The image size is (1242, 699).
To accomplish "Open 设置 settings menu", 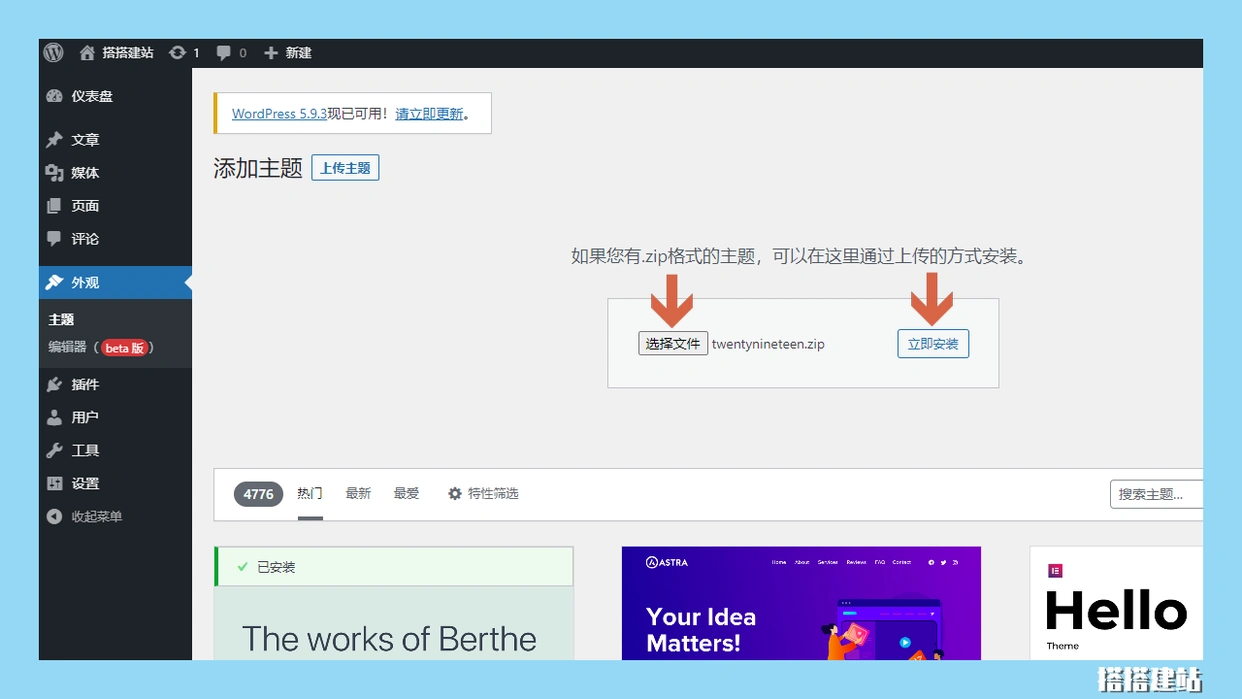I will [x=85, y=483].
